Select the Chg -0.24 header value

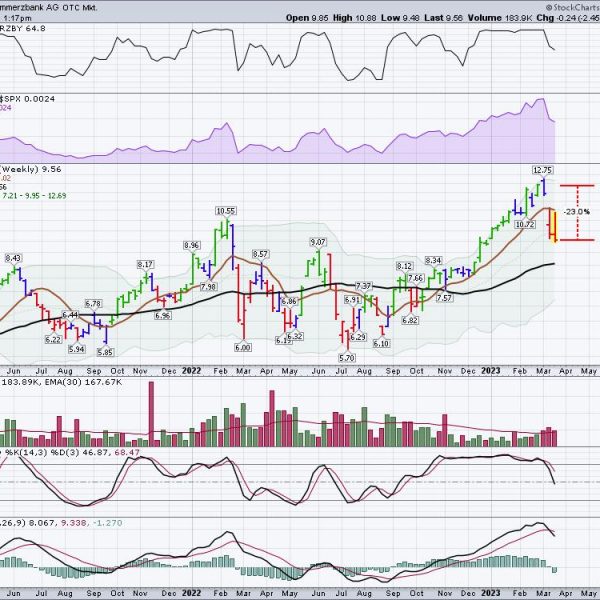tap(558, 18)
